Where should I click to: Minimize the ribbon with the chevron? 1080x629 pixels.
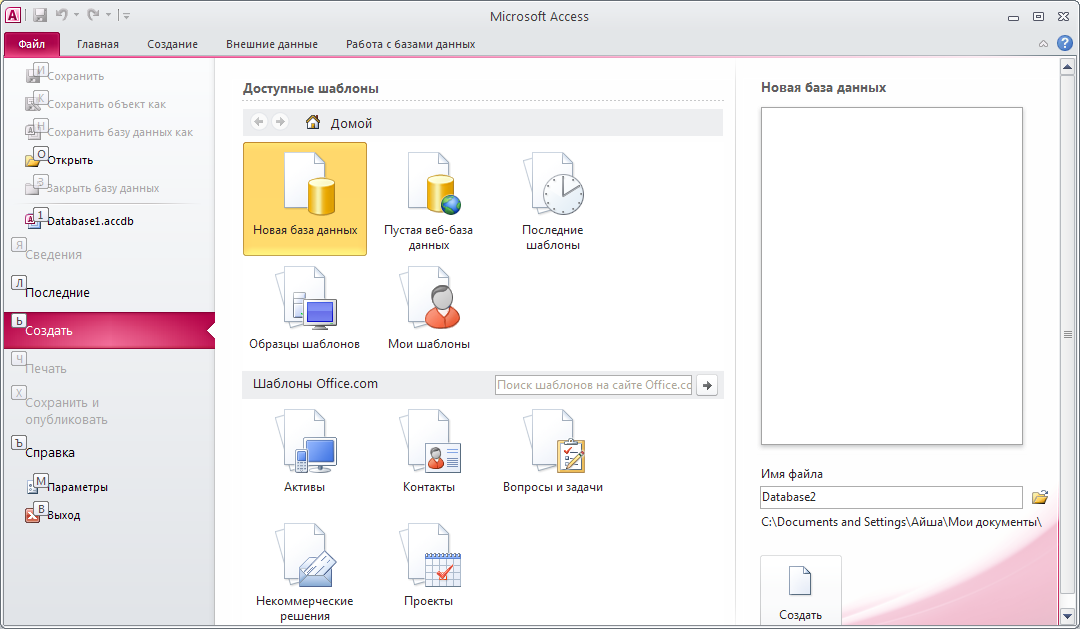[1043, 44]
